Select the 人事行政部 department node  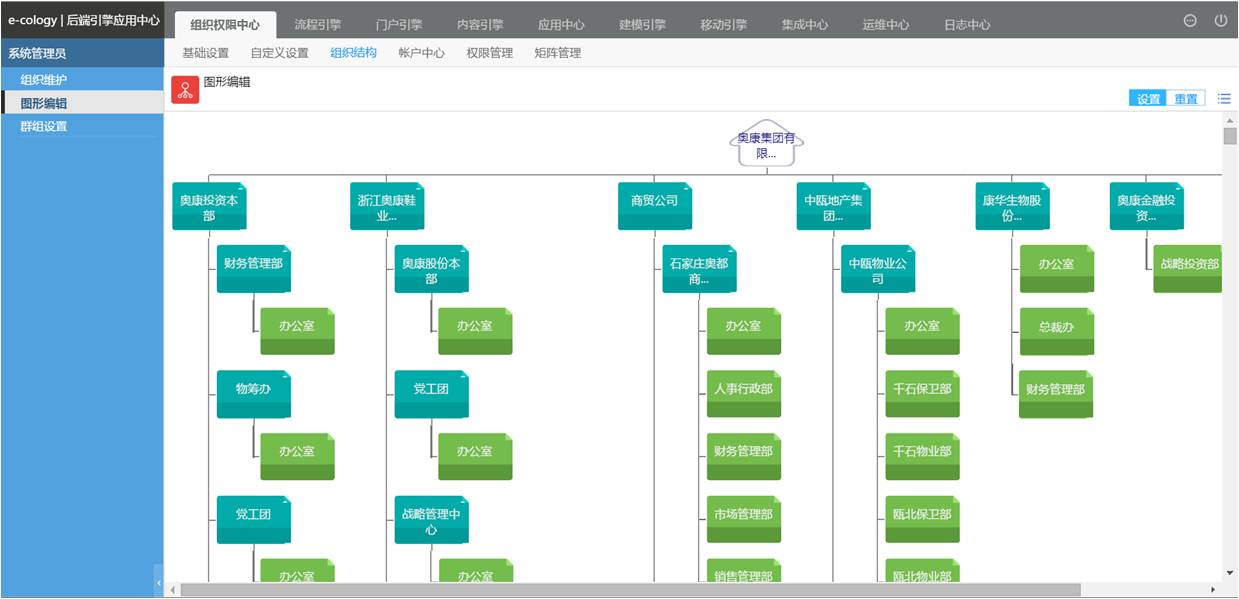tap(743, 394)
